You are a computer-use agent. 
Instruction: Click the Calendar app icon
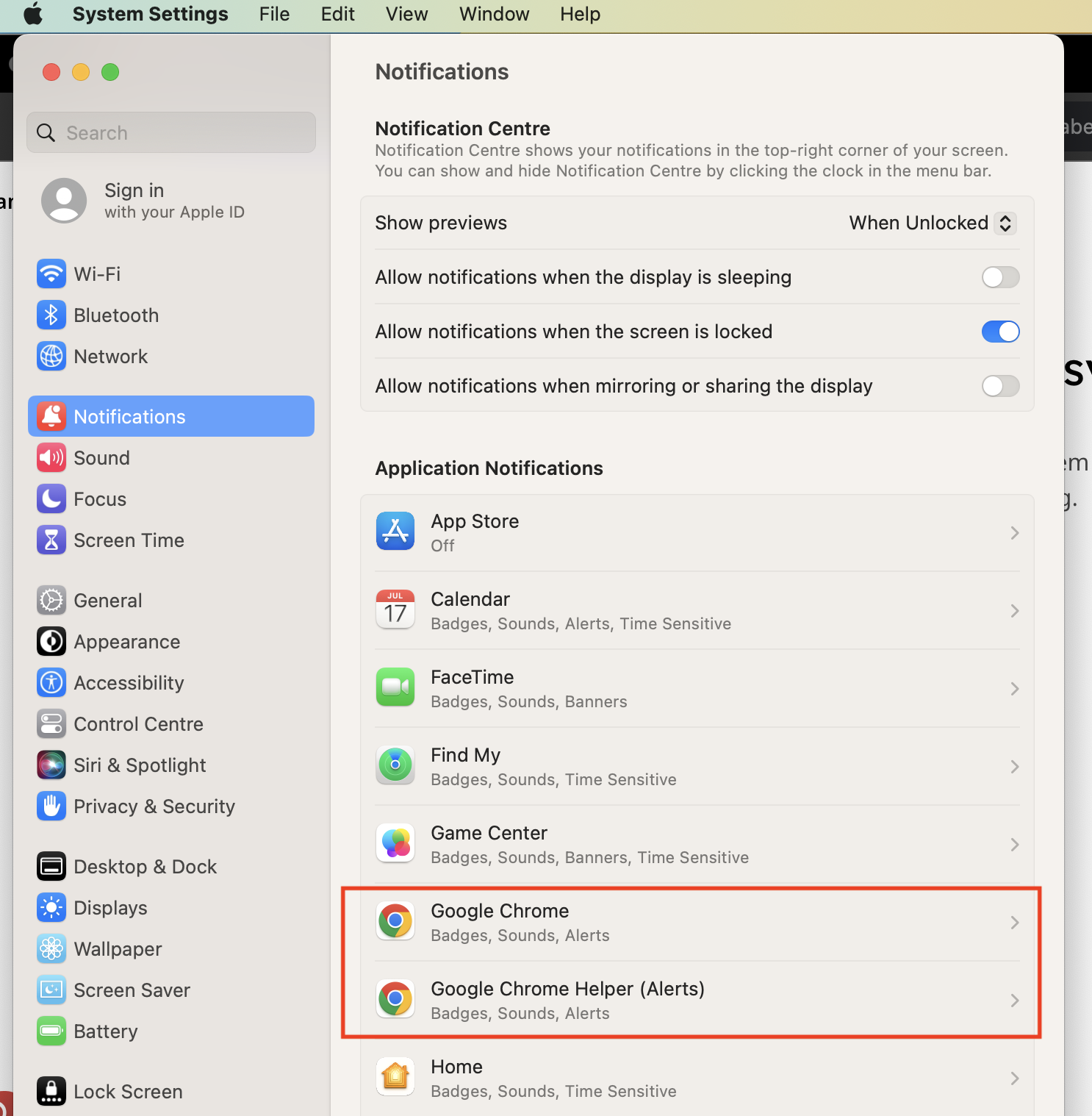click(x=395, y=609)
